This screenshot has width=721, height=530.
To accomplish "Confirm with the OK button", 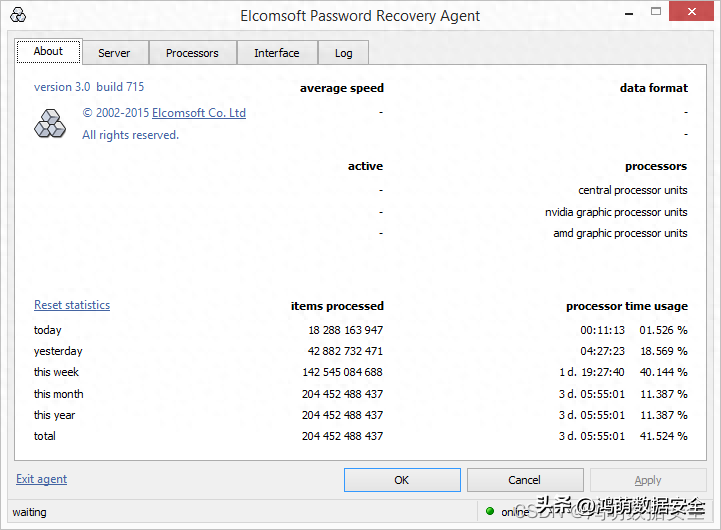I will [x=402, y=480].
